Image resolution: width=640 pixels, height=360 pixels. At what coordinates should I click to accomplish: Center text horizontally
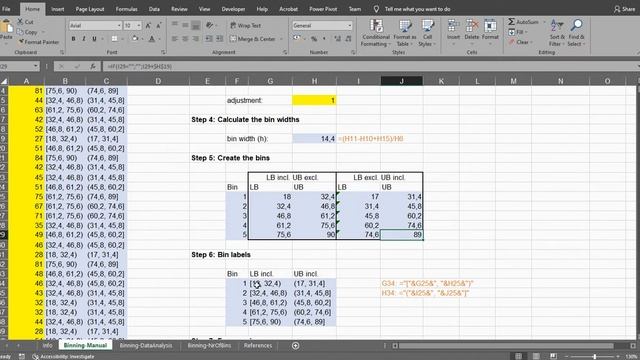point(185,39)
